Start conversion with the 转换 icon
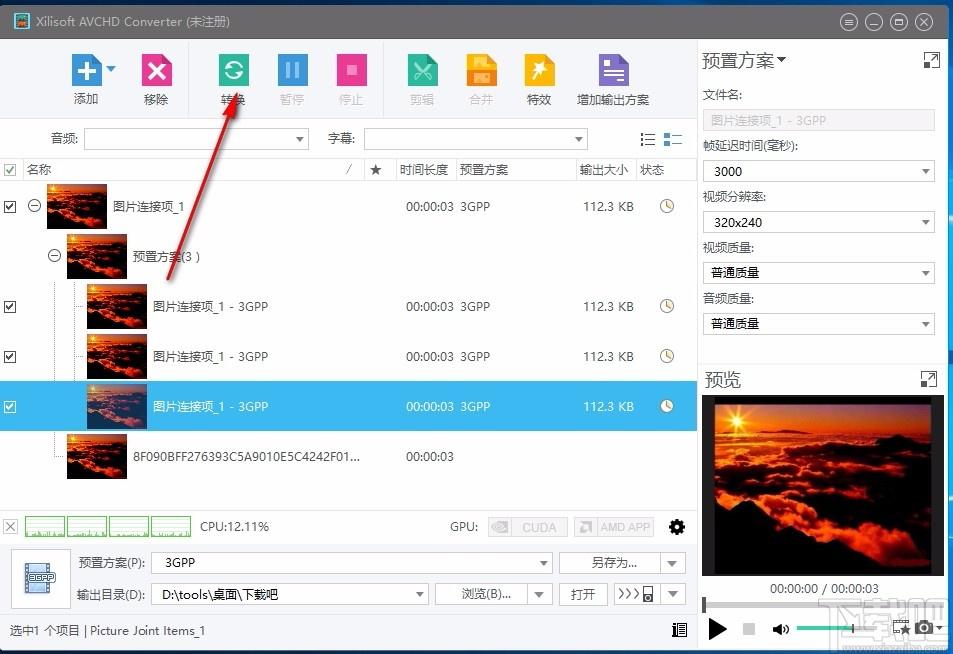The width and height of the screenshot is (953, 654). point(233,70)
